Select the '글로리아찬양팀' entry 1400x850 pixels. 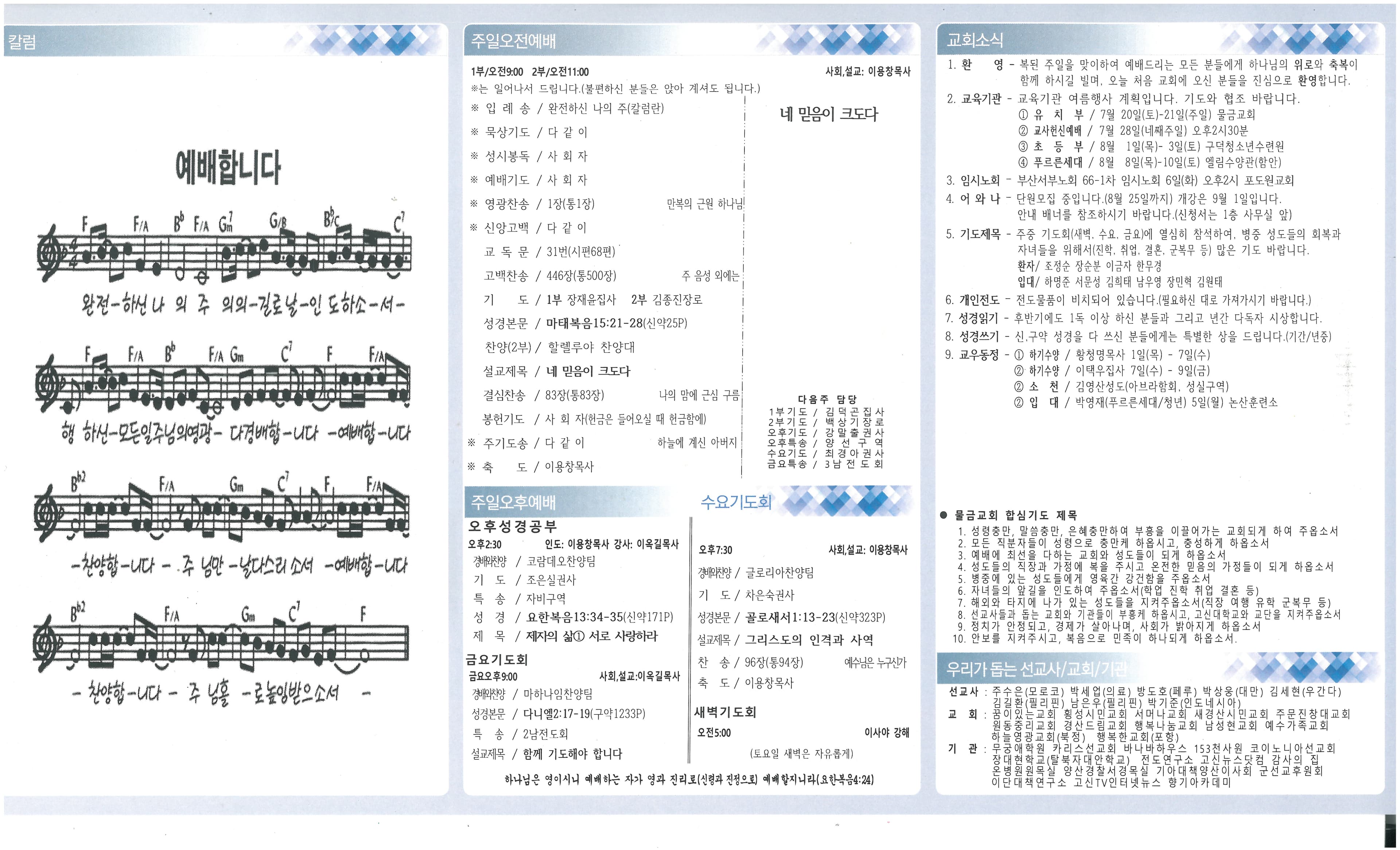pos(779,573)
